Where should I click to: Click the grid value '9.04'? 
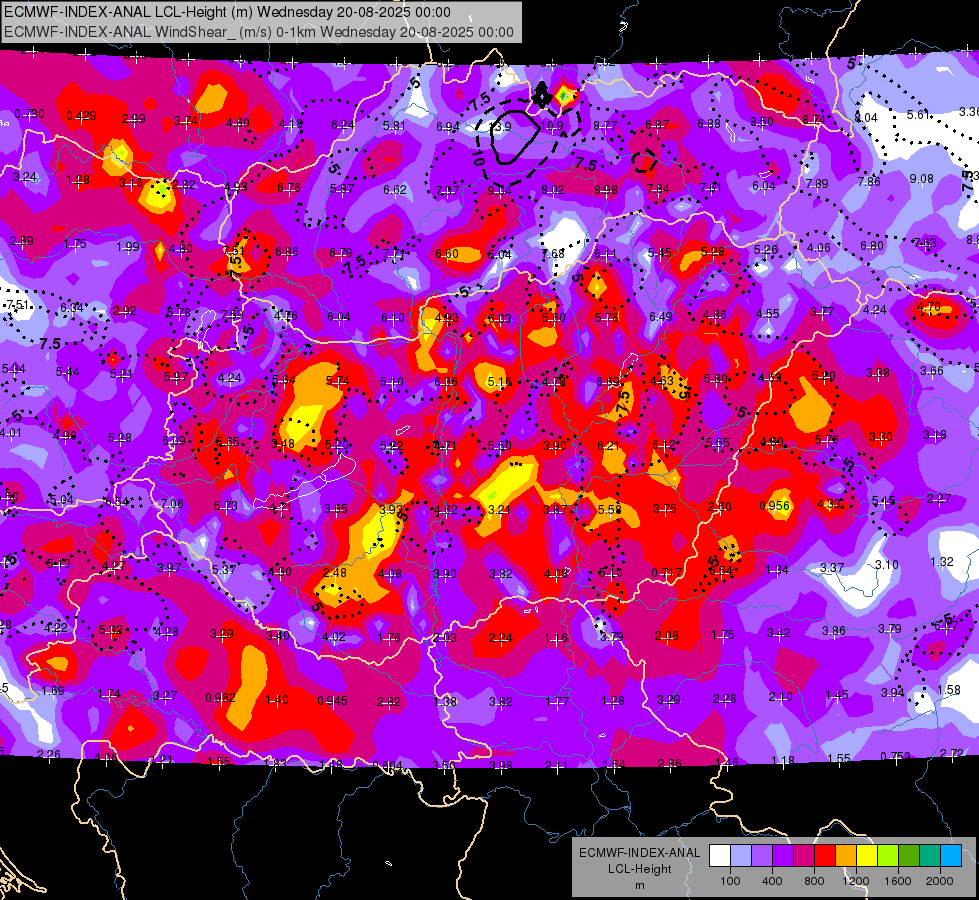[x=499, y=190]
